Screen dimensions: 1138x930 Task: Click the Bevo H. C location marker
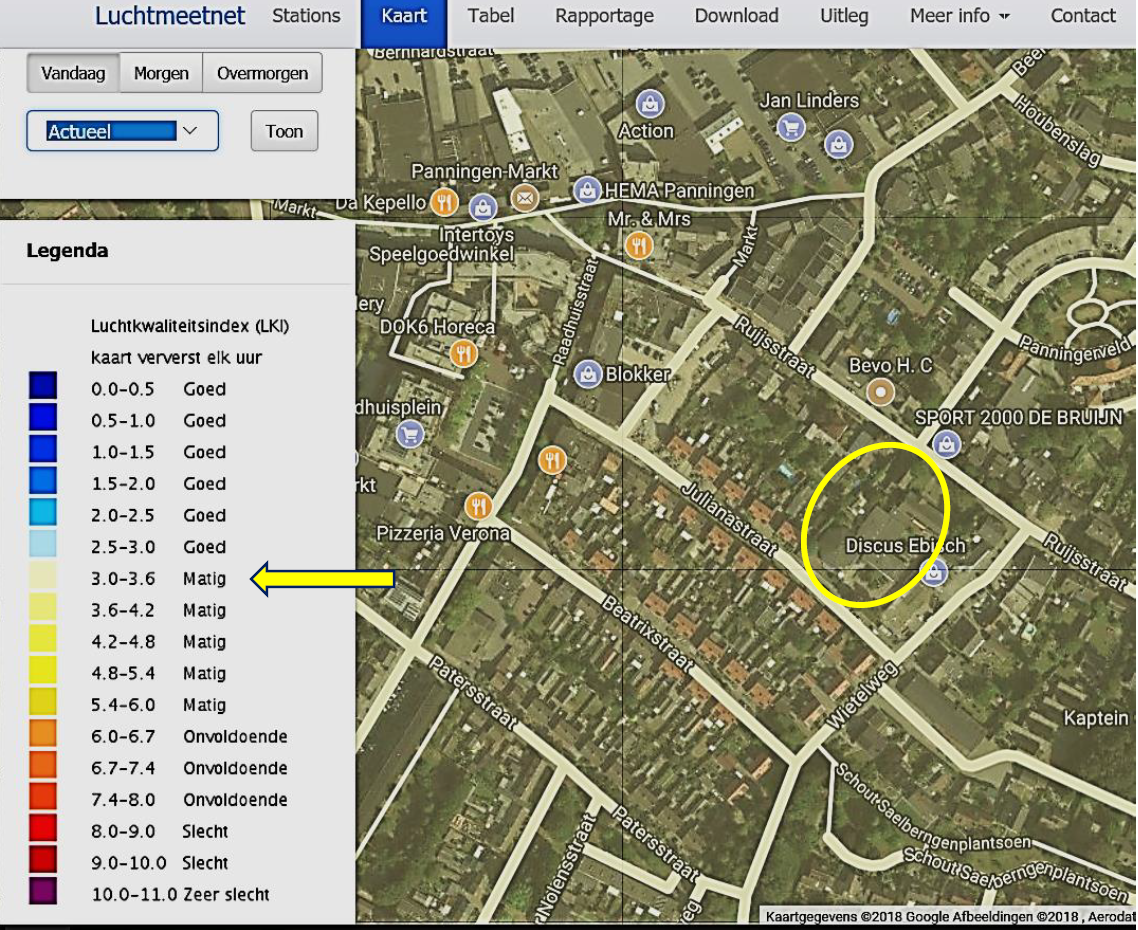[x=880, y=393]
